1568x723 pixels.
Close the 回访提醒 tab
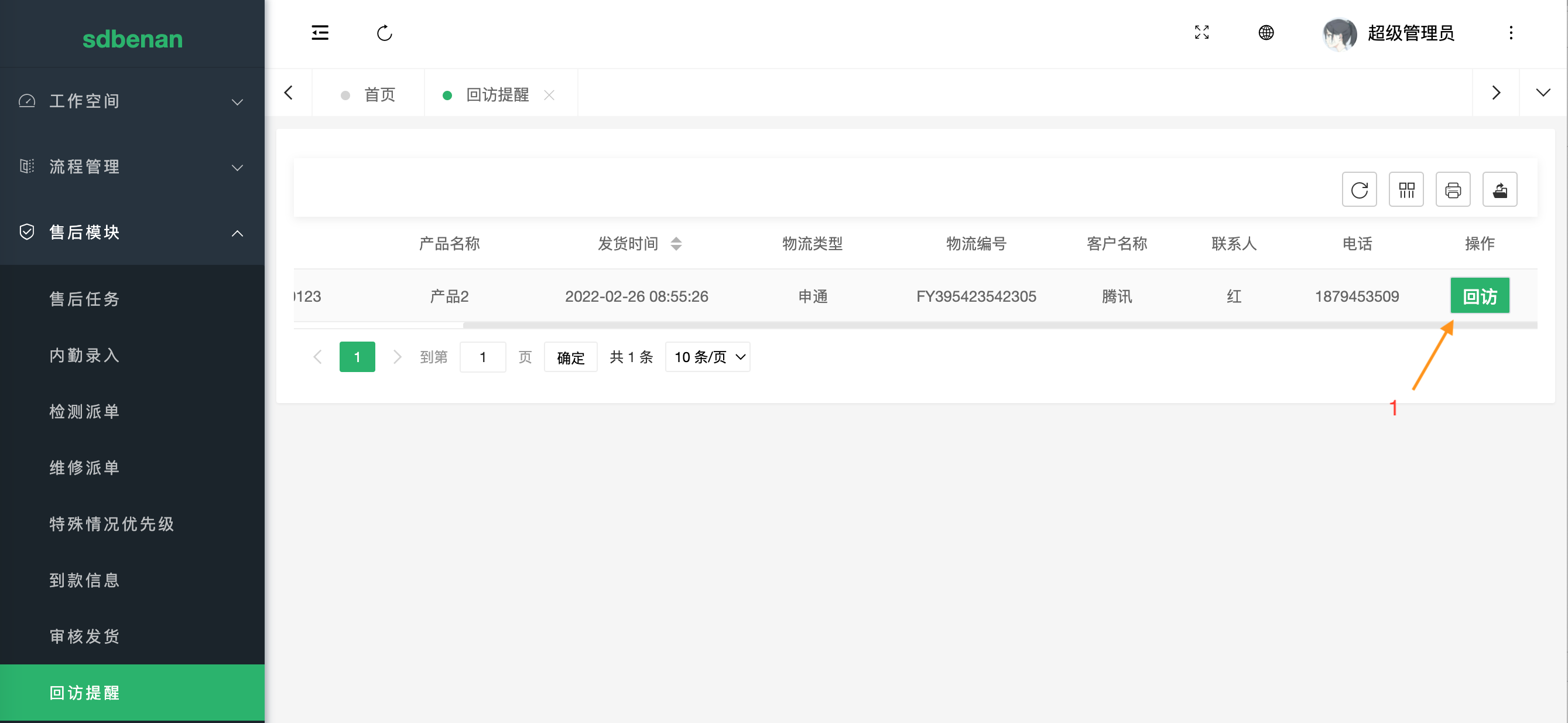pyautogui.click(x=549, y=95)
